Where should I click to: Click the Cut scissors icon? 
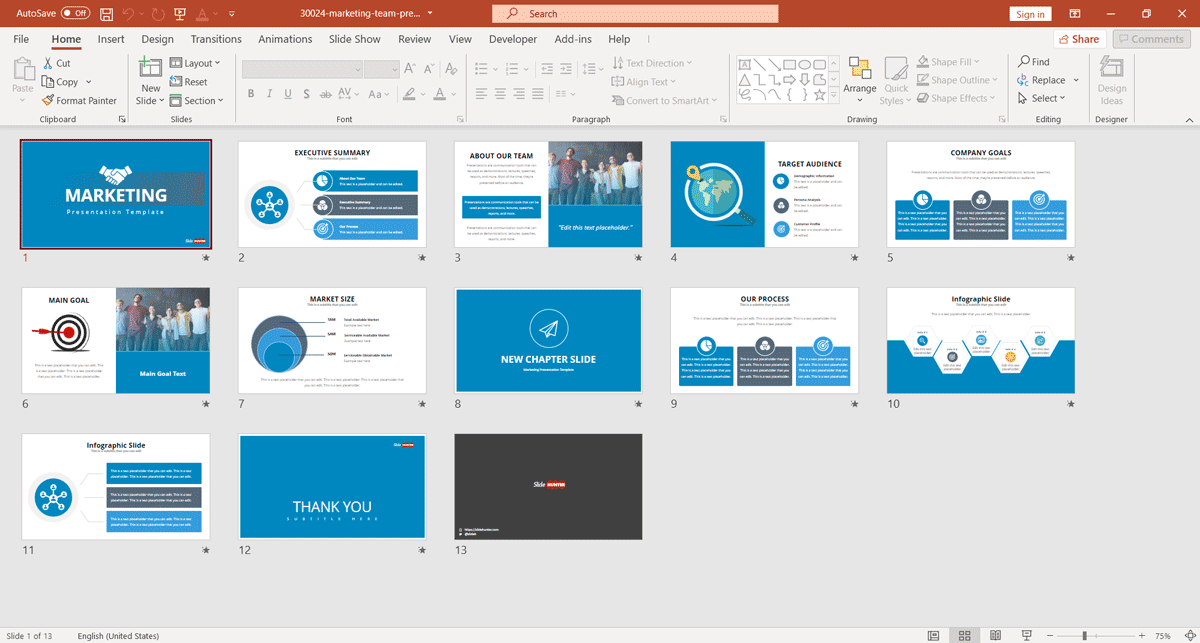pyautogui.click(x=49, y=63)
